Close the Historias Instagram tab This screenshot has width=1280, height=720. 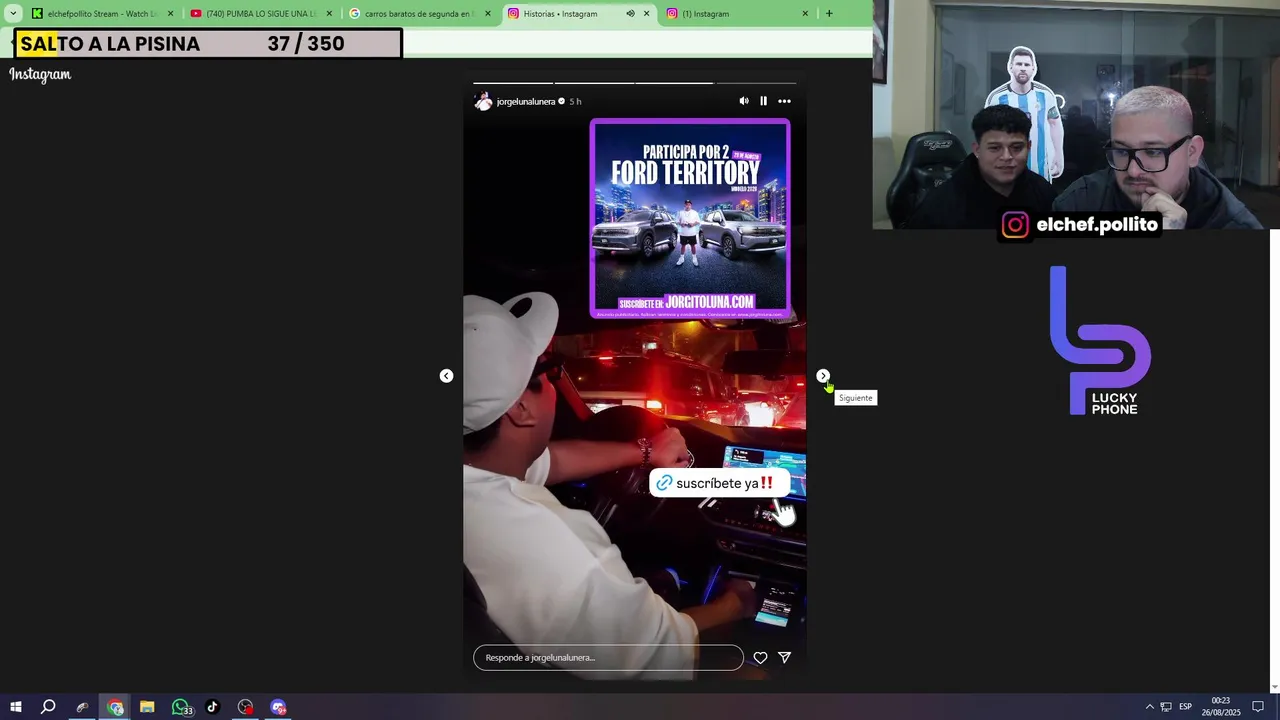[646, 14]
